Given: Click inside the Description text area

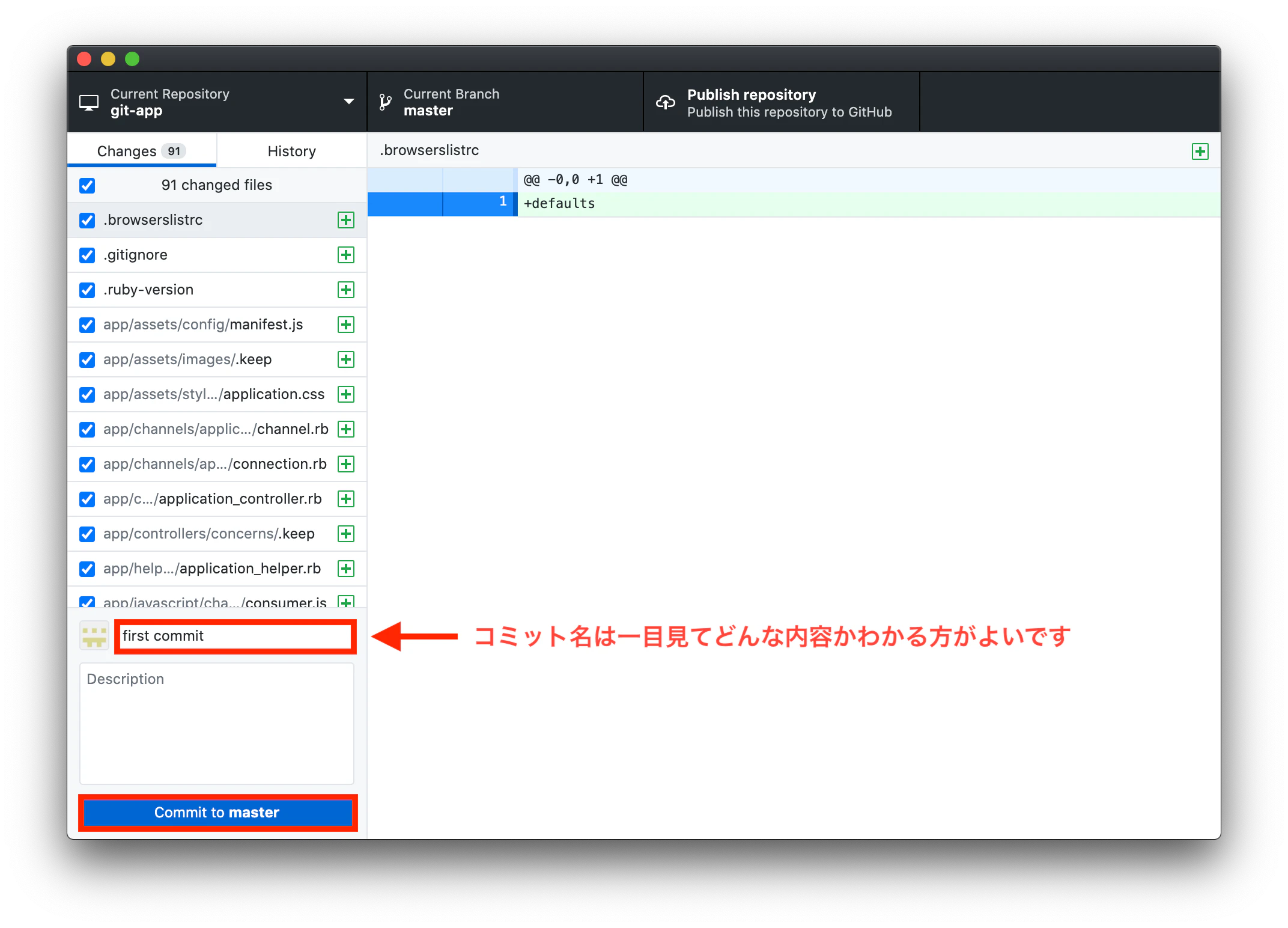Looking at the screenshot, I should click(216, 721).
